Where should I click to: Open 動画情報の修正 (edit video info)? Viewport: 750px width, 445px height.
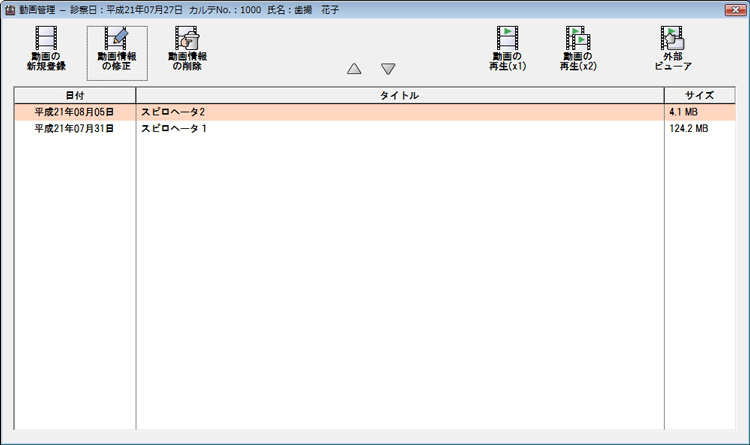click(x=117, y=50)
